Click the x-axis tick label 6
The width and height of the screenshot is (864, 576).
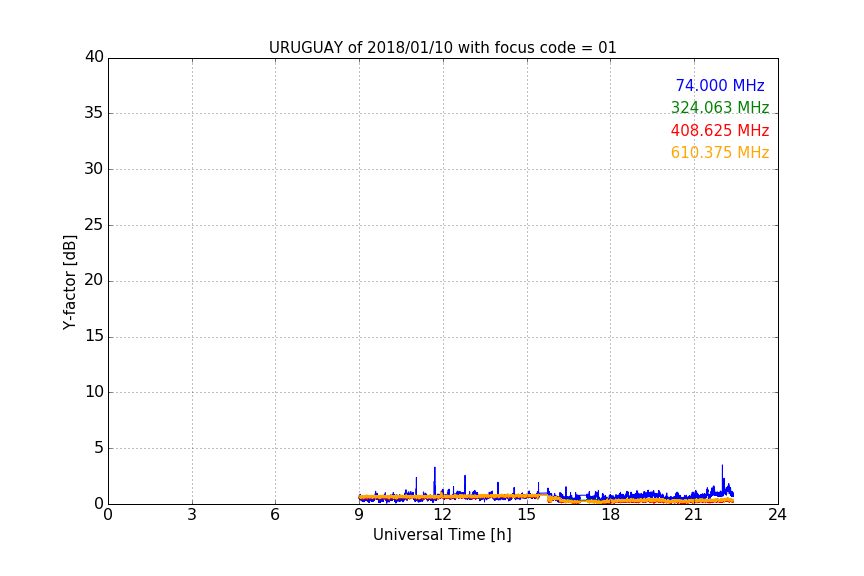click(275, 515)
